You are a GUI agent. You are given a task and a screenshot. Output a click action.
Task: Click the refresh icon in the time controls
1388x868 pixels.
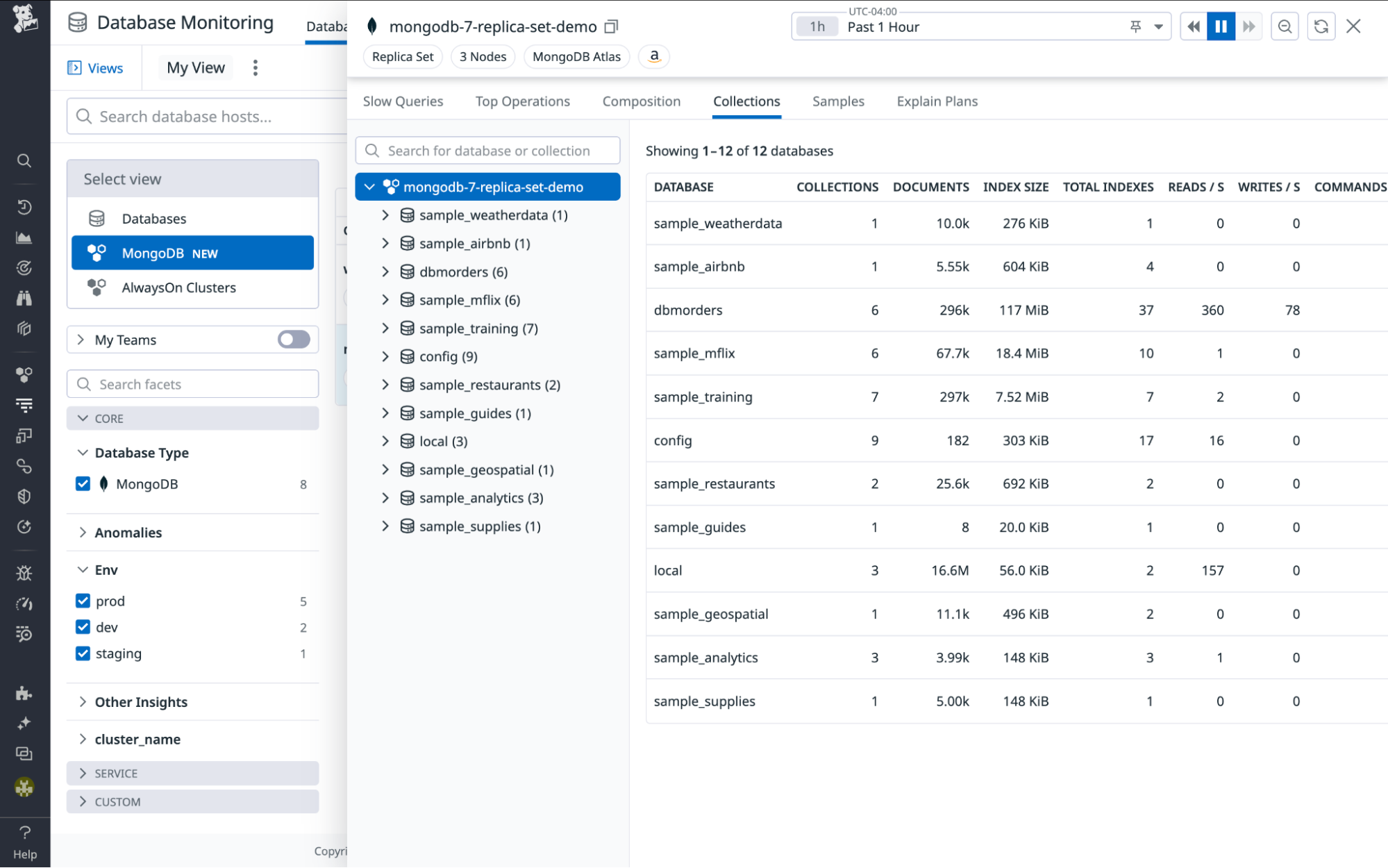point(1321,26)
